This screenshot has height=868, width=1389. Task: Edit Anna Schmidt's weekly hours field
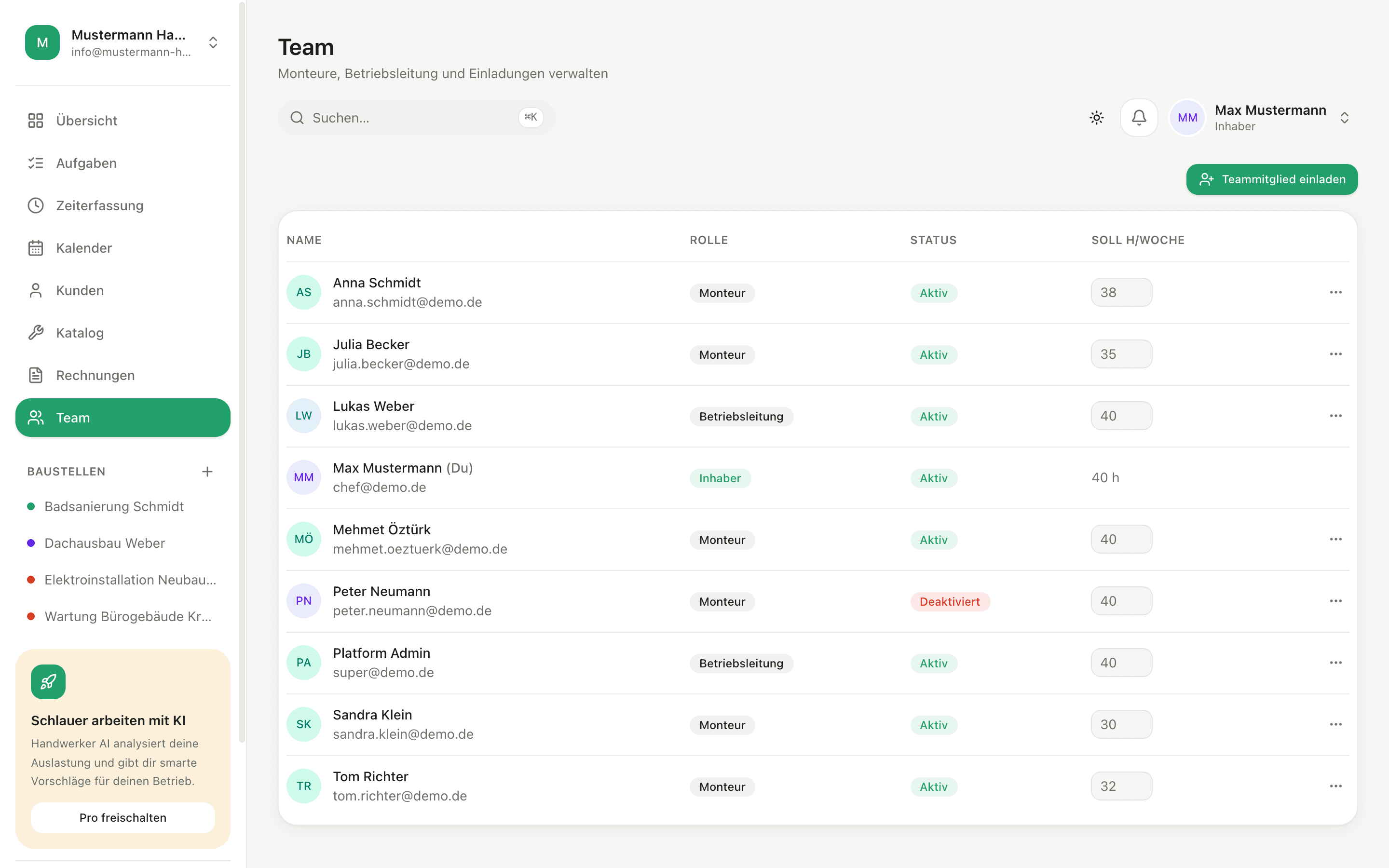(x=1121, y=292)
